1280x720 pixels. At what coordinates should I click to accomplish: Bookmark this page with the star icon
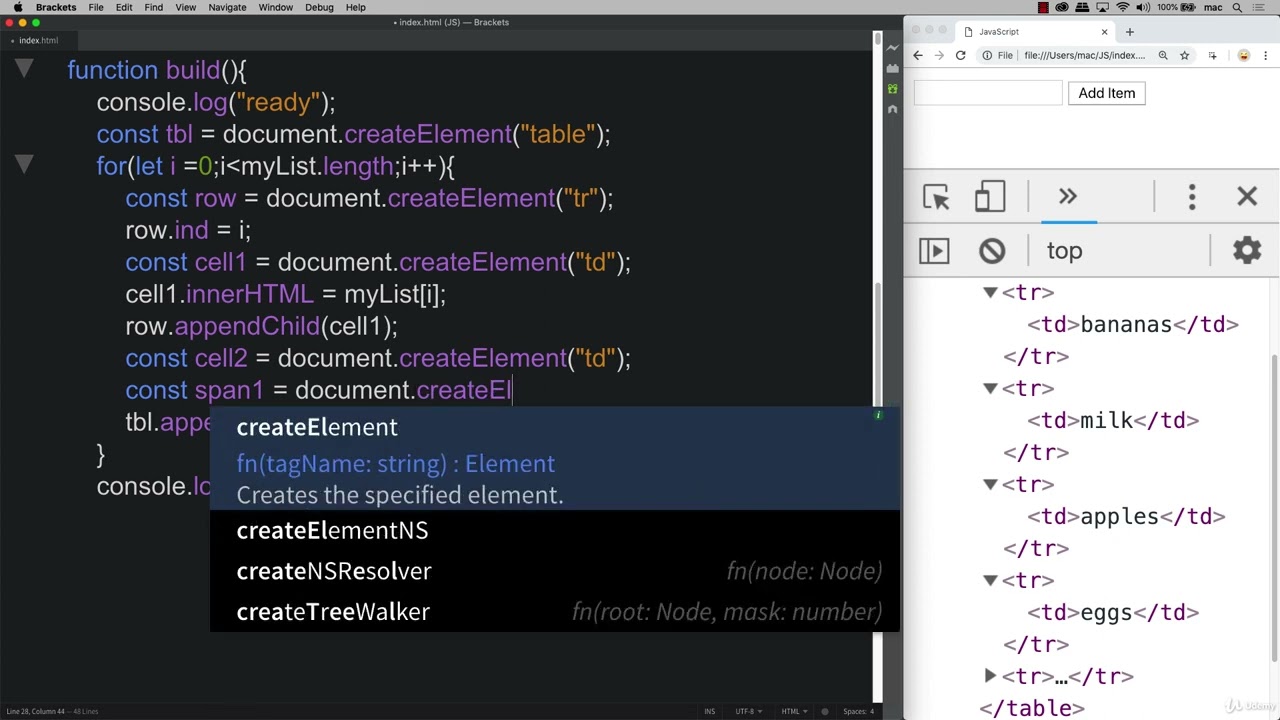[x=1184, y=56]
